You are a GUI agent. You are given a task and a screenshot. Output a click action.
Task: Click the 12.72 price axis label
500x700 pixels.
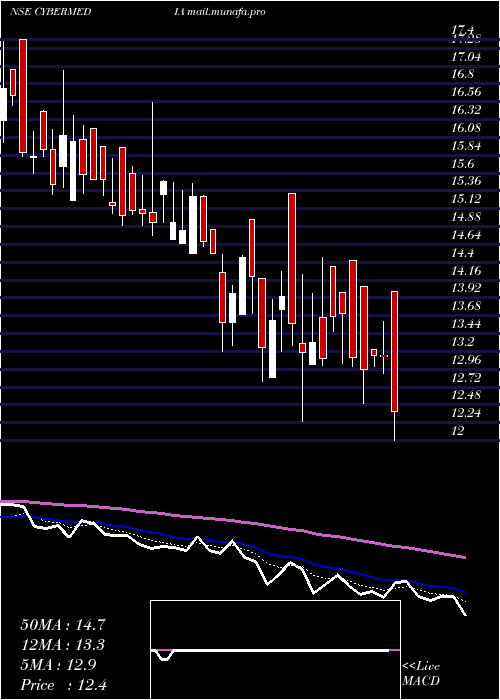point(467,377)
